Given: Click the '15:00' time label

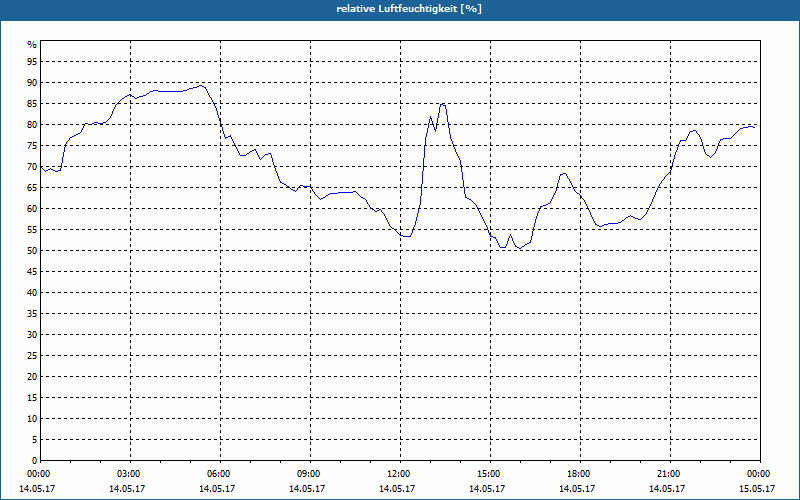Looking at the screenshot, I should 490,474.
